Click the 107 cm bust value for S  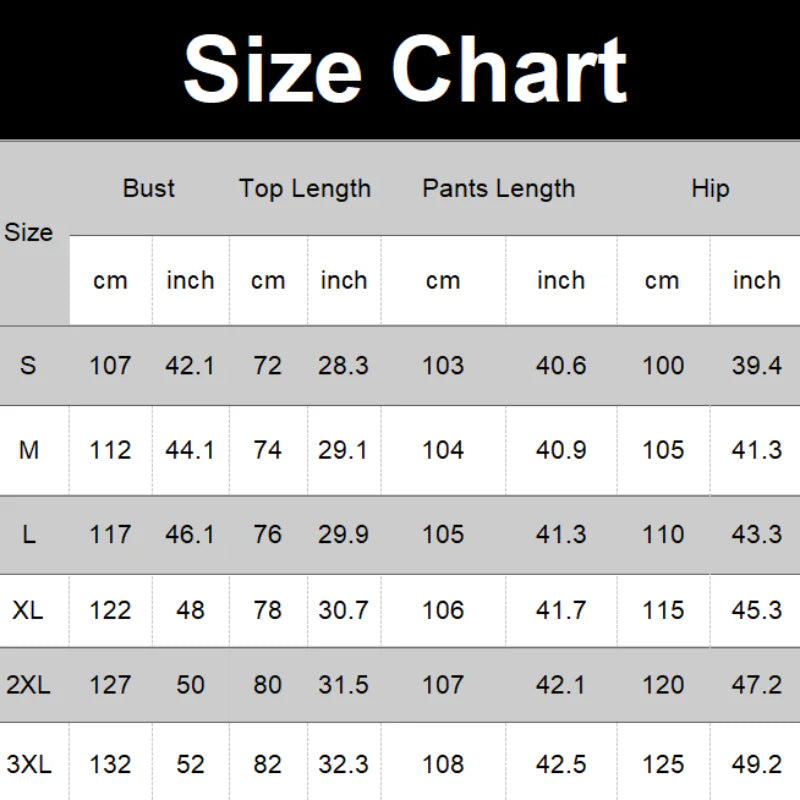[x=110, y=366]
